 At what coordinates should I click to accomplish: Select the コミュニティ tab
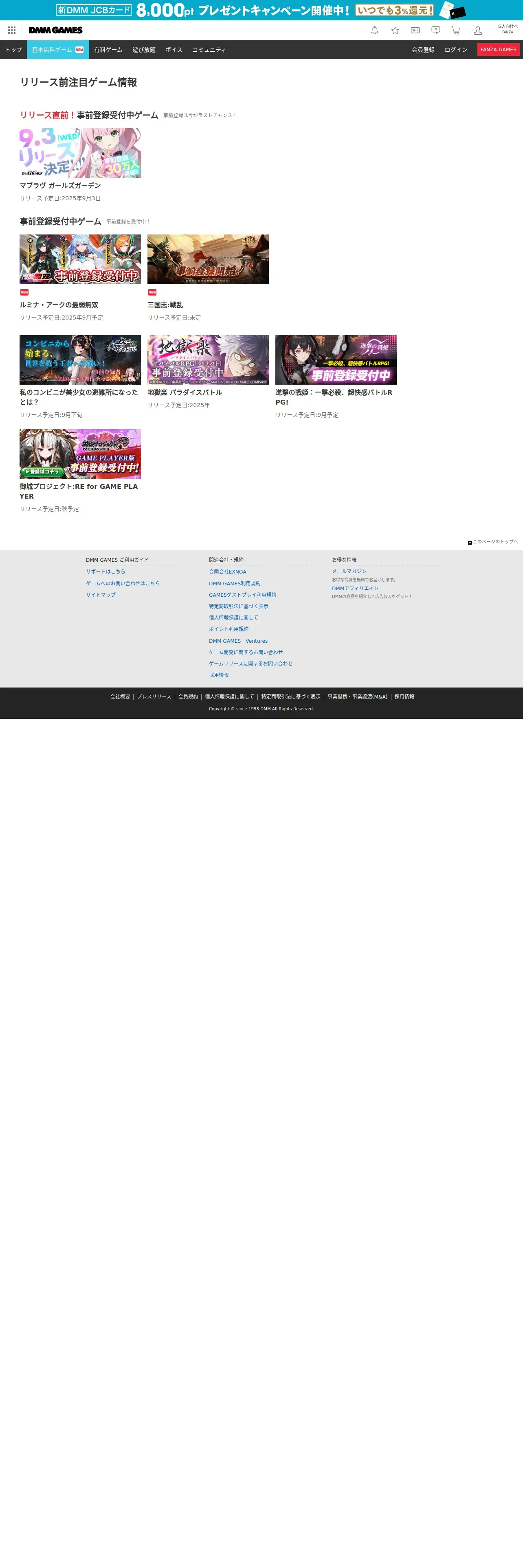pyautogui.click(x=209, y=50)
